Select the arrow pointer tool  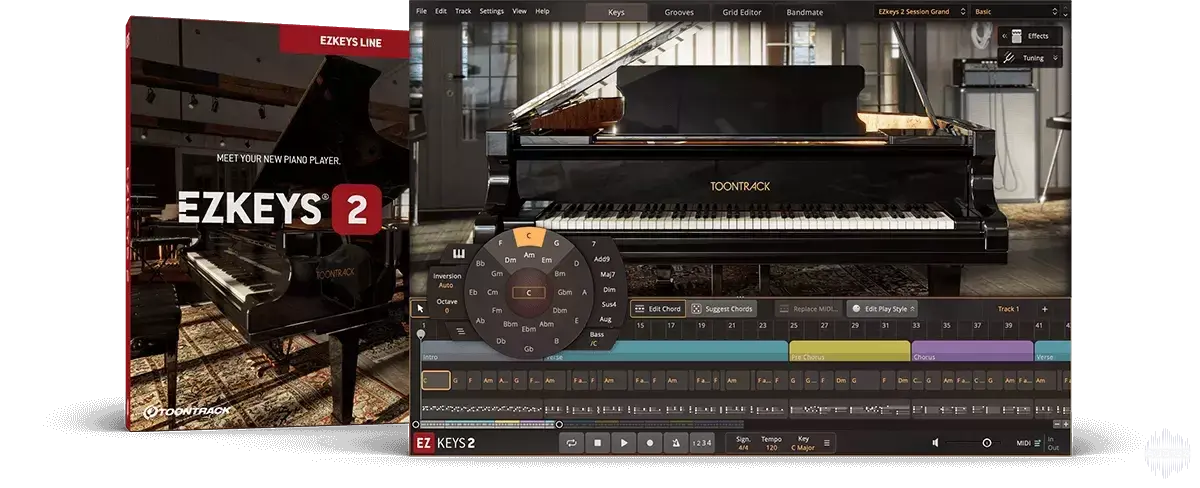421,309
